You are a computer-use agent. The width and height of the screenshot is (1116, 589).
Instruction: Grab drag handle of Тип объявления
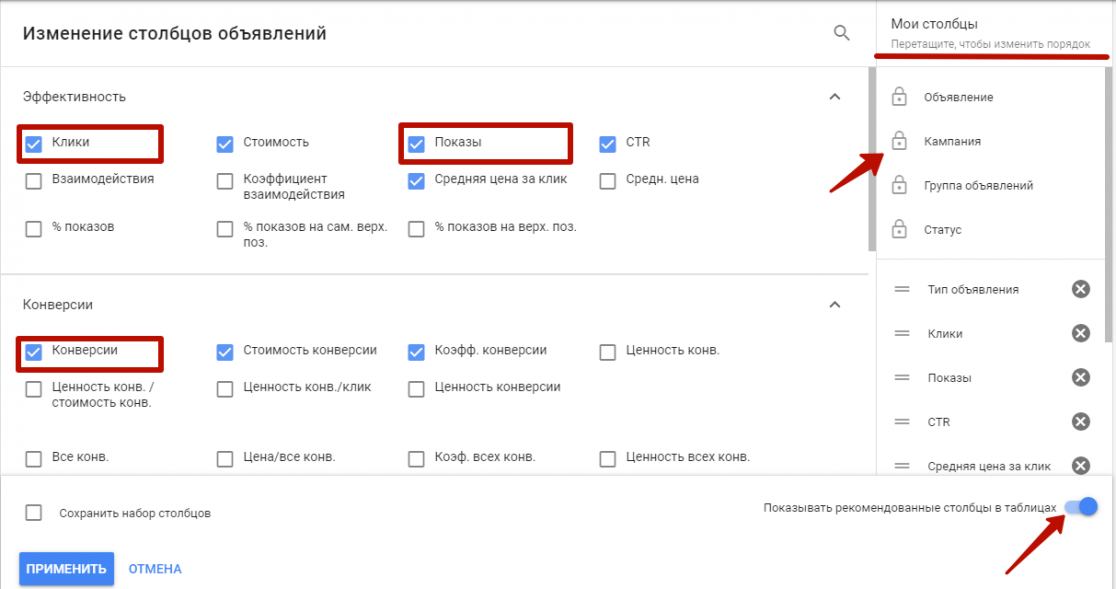pos(902,289)
